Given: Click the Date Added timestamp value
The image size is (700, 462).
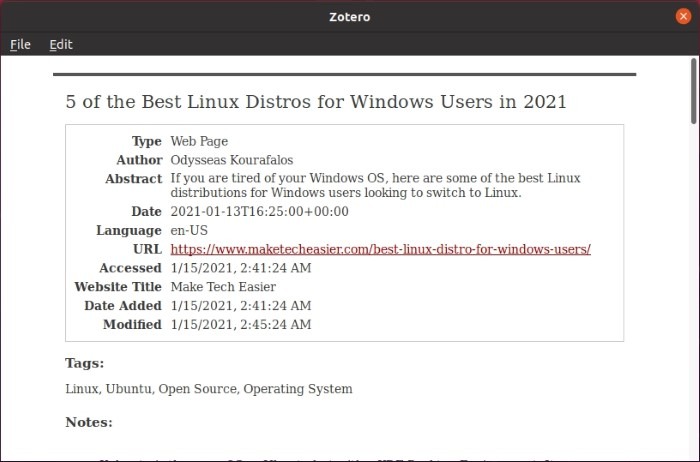Looking at the screenshot, I should click(x=241, y=306).
